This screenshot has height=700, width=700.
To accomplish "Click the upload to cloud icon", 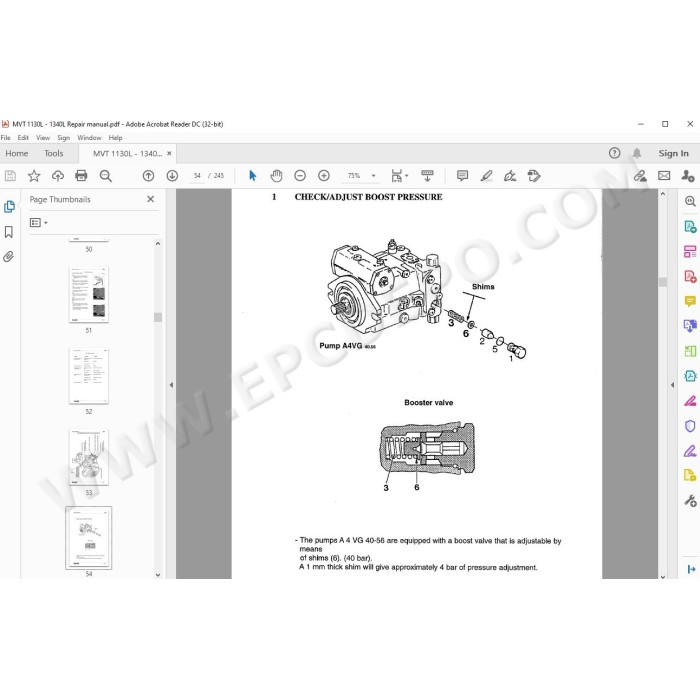I will [x=58, y=176].
